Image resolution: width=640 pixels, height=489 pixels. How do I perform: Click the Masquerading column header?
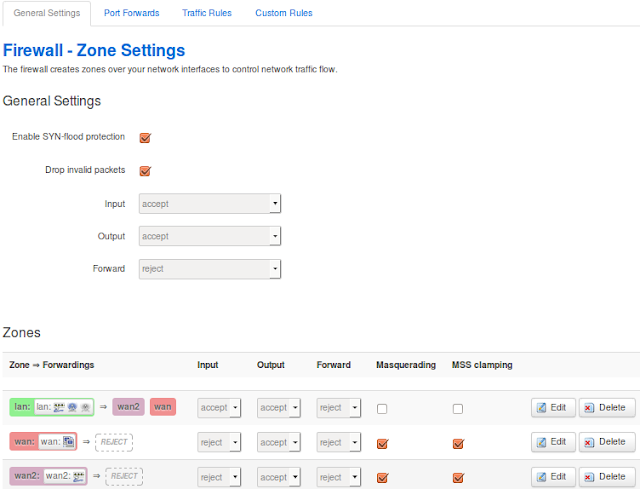(406, 365)
